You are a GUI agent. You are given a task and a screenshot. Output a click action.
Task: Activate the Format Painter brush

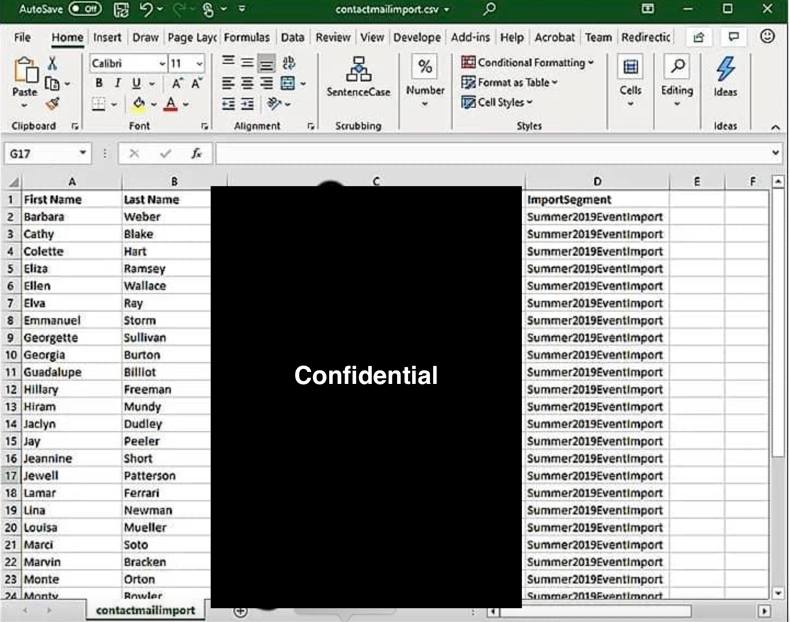point(52,104)
